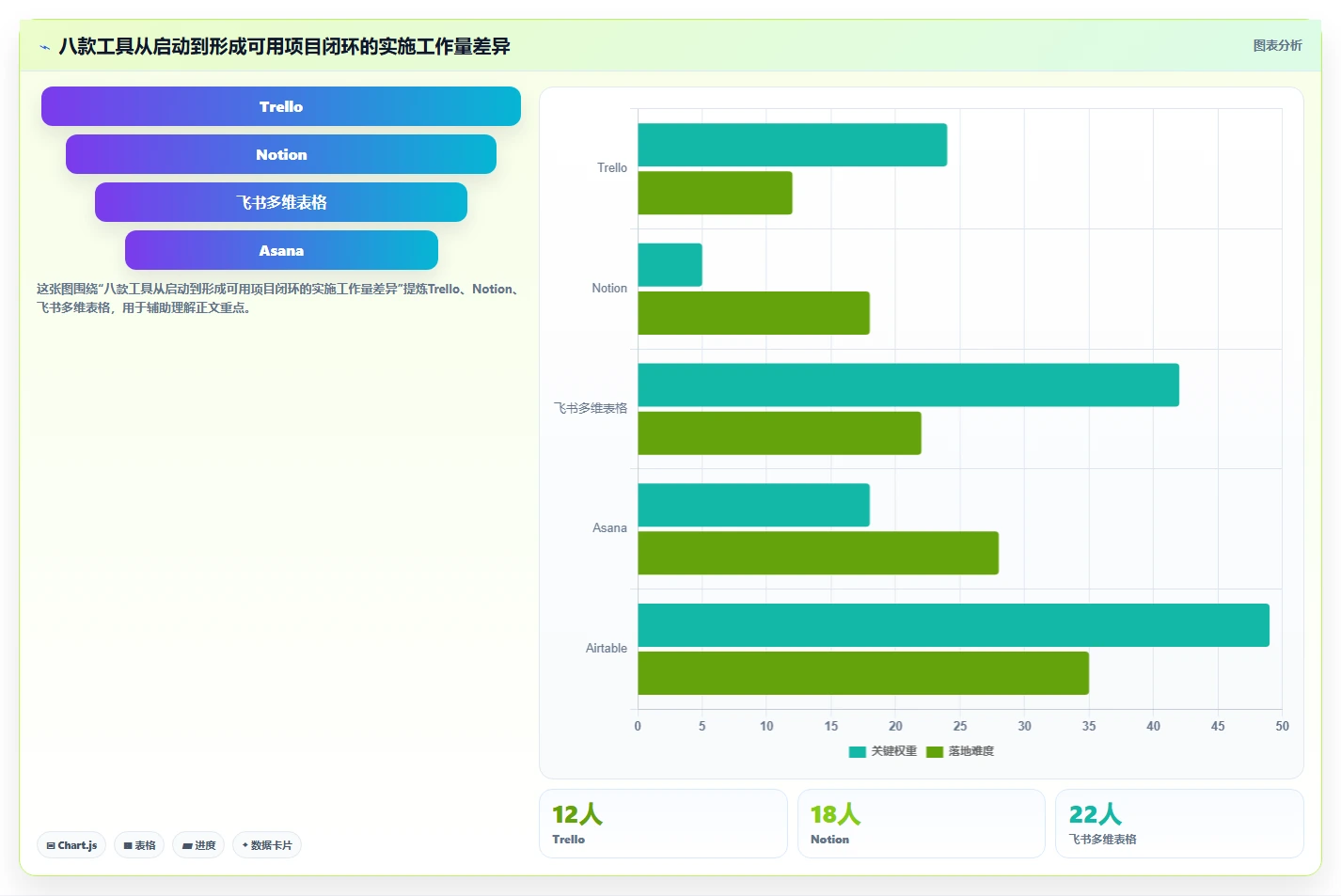Click x-axis tick label 45
The width and height of the screenshot is (1341, 896).
pyautogui.click(x=1218, y=726)
